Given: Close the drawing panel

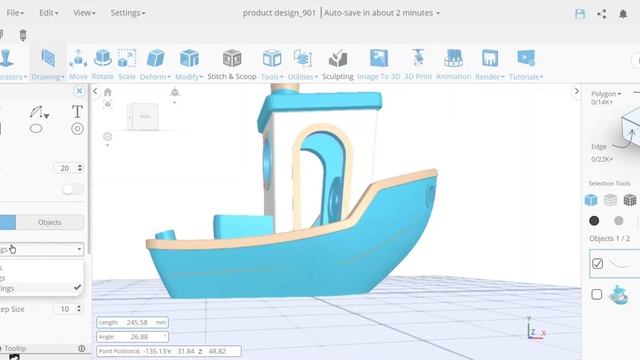Looking at the screenshot, I should click(x=79, y=91).
